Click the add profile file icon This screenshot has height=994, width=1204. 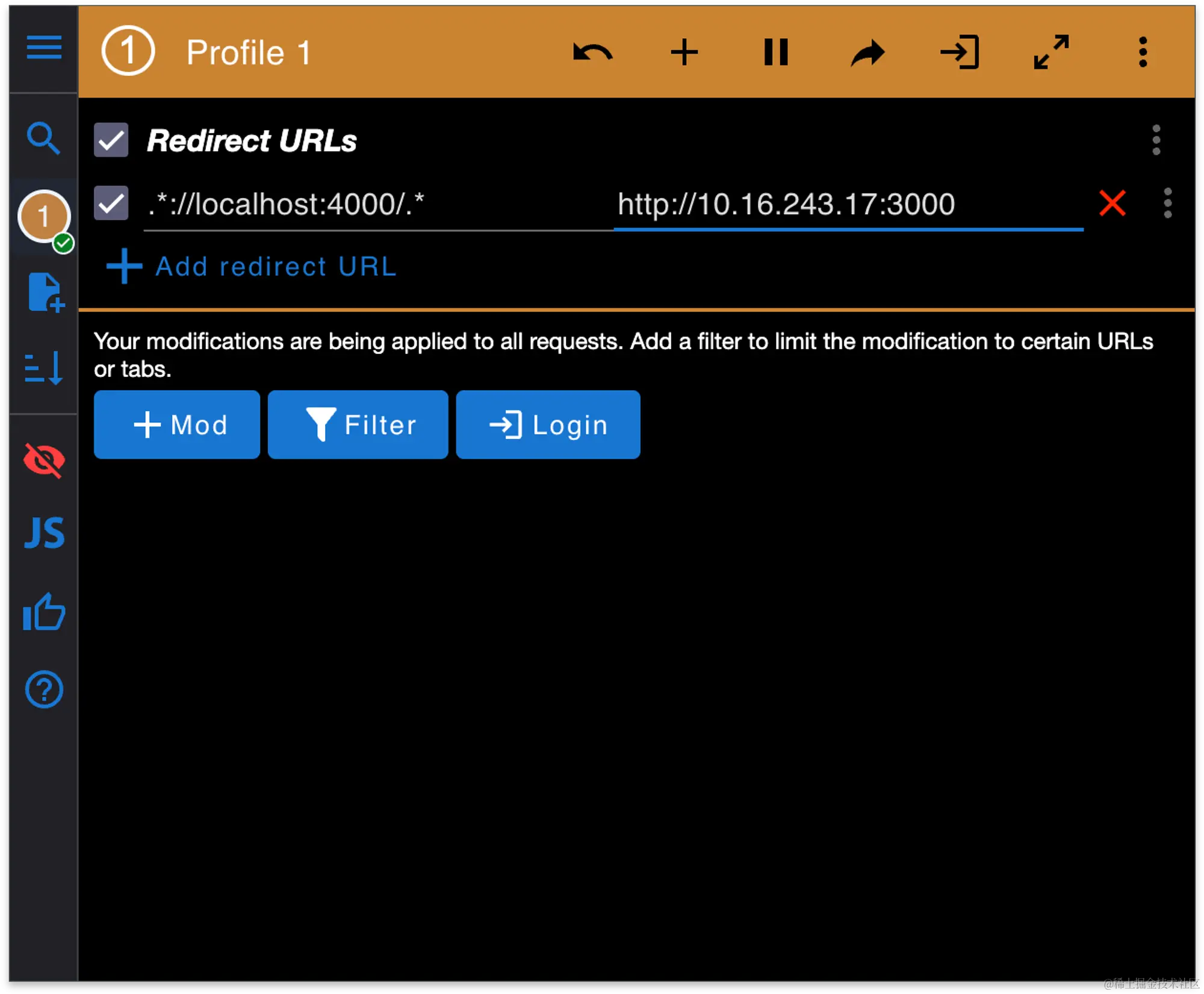click(x=45, y=293)
